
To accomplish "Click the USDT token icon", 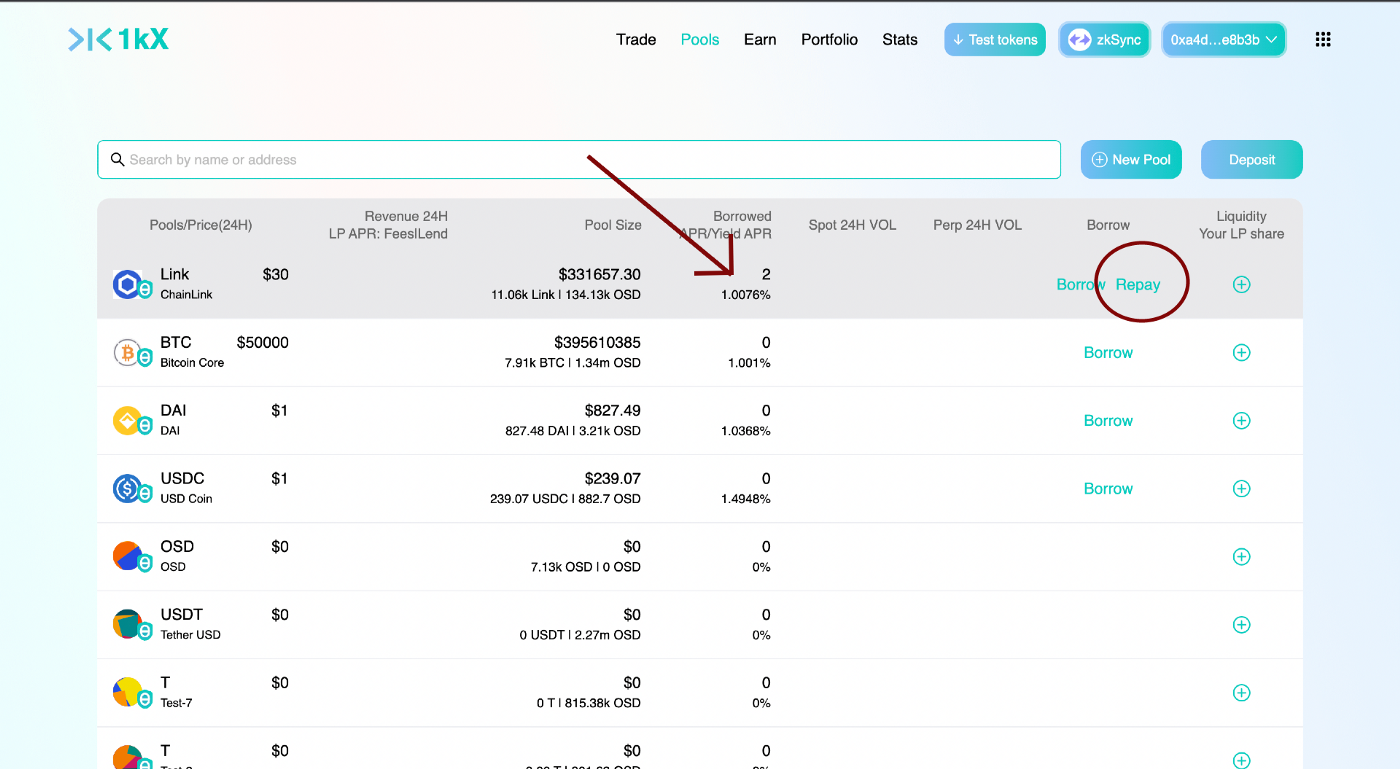I will 127,624.
